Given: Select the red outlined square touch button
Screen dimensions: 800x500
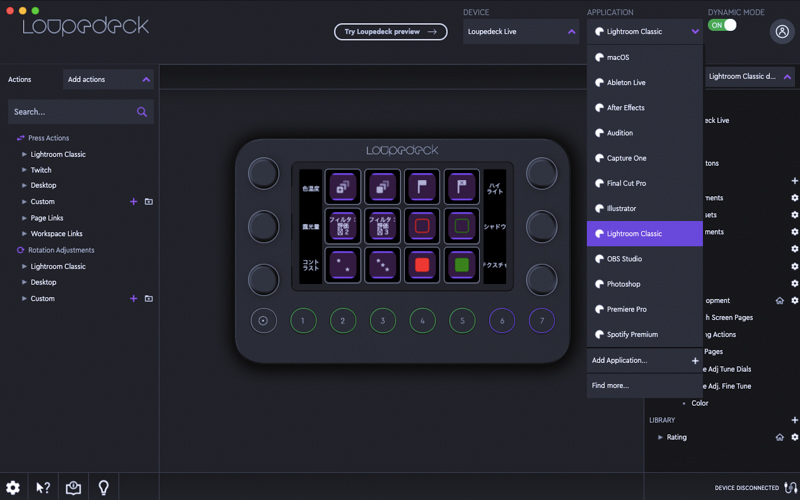Looking at the screenshot, I should tap(422, 226).
